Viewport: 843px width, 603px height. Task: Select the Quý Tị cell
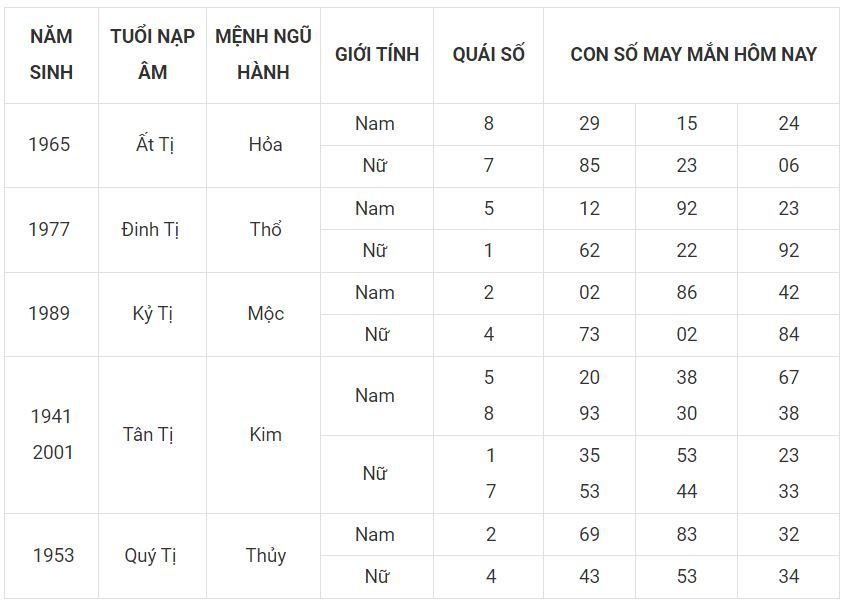(x=151, y=556)
